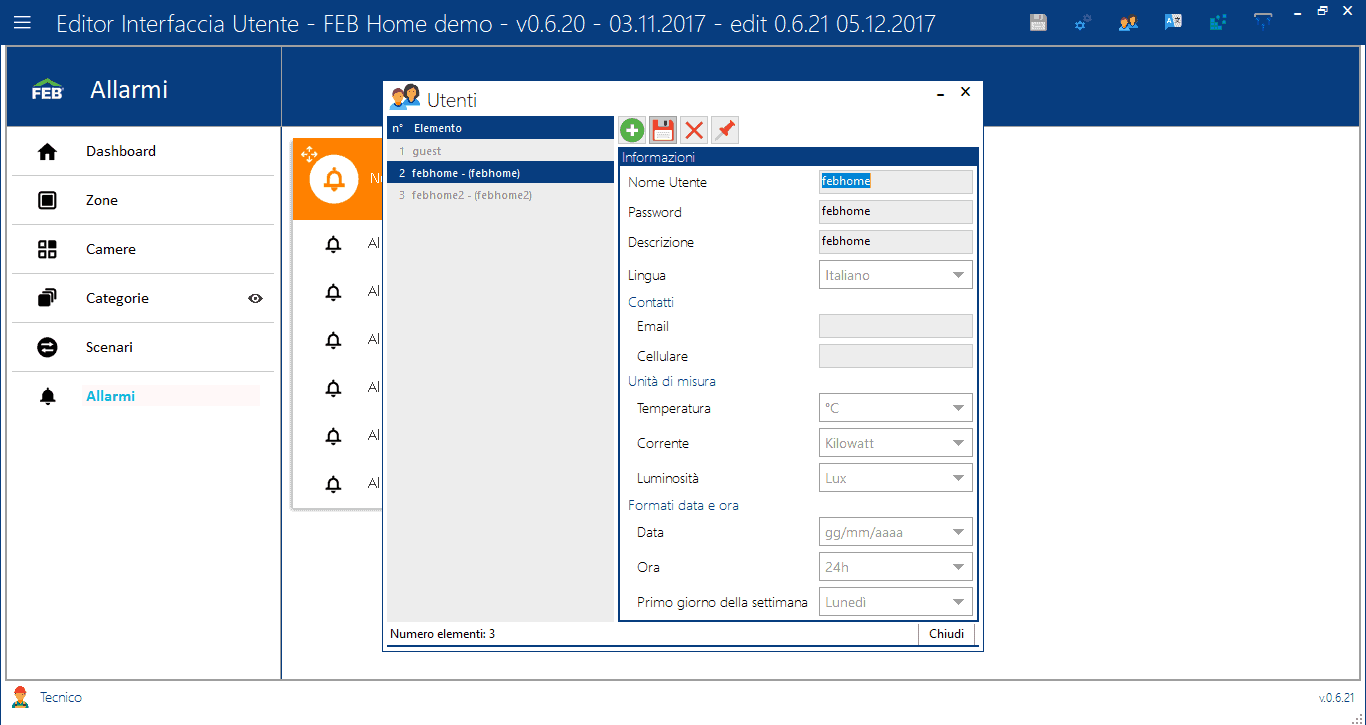Toggle the eye icon beside Categorie

coord(255,298)
